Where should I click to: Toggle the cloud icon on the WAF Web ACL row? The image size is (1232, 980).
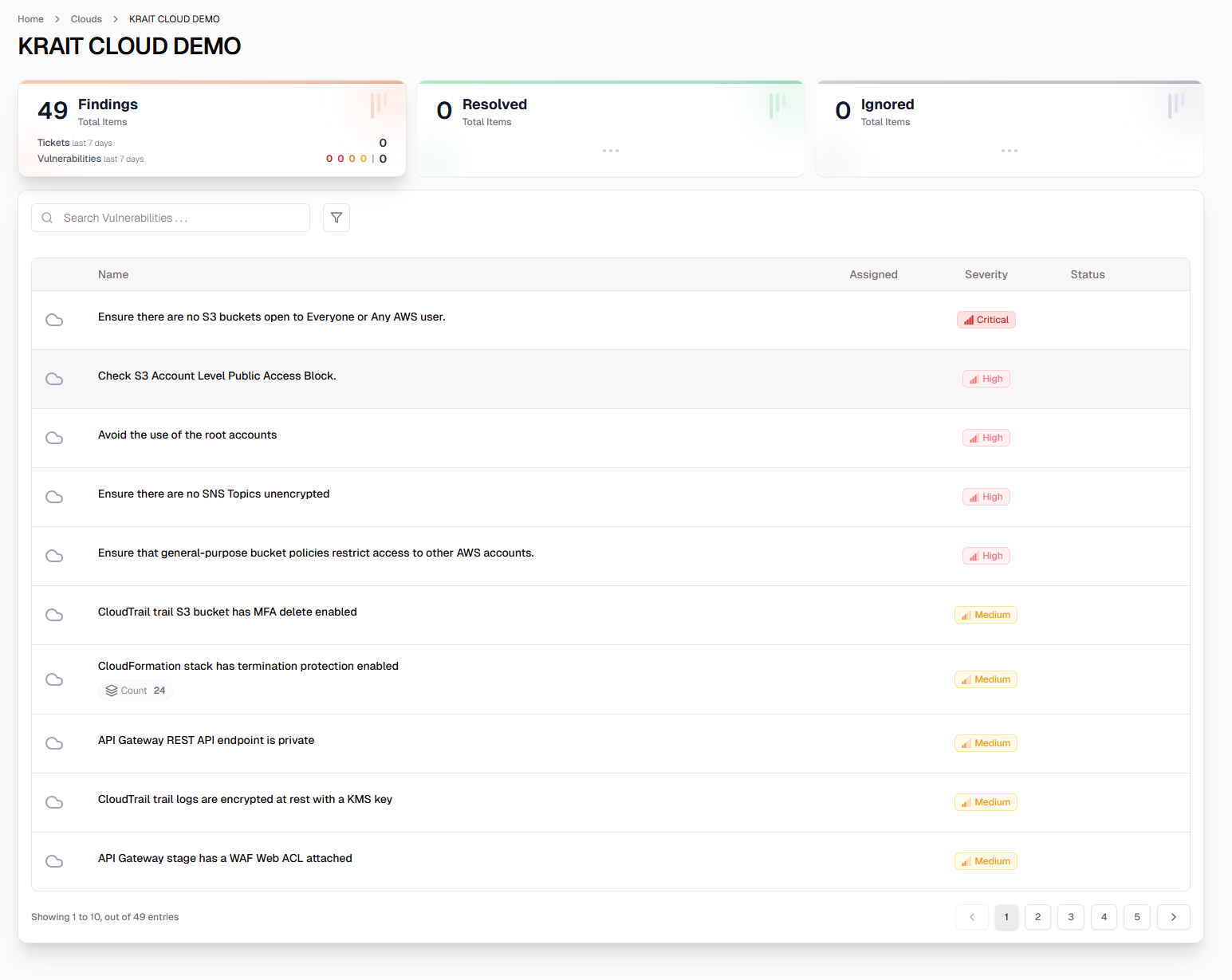54,861
